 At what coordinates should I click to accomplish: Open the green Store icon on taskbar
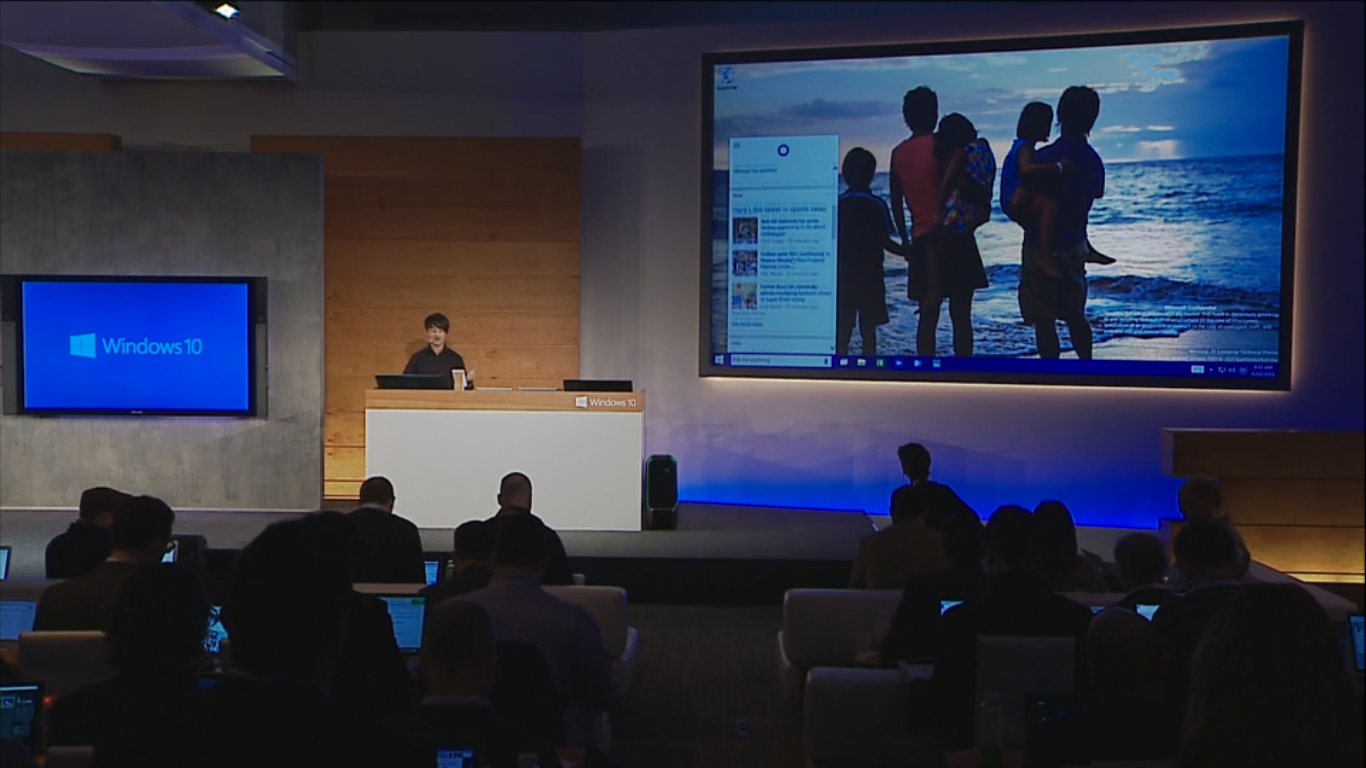(x=880, y=362)
